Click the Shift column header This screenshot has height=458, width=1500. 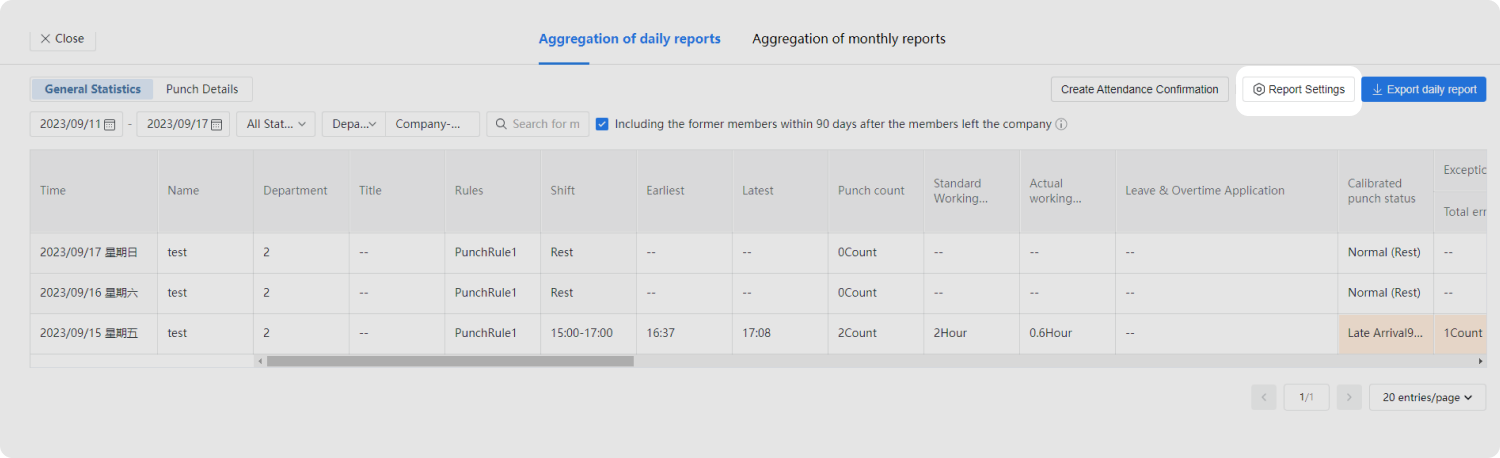[588, 191]
